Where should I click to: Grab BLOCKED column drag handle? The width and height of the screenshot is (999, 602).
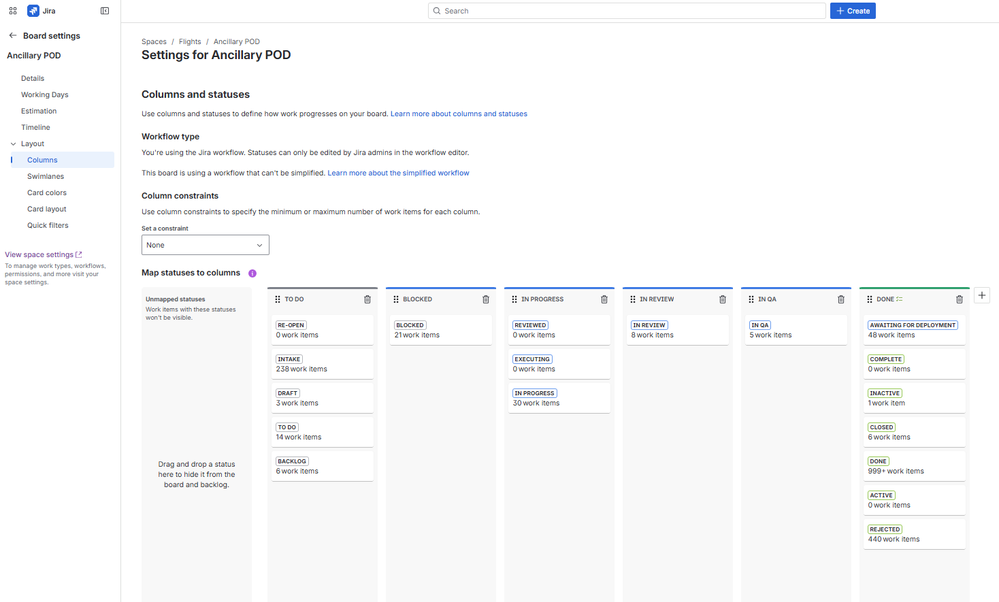click(x=396, y=299)
